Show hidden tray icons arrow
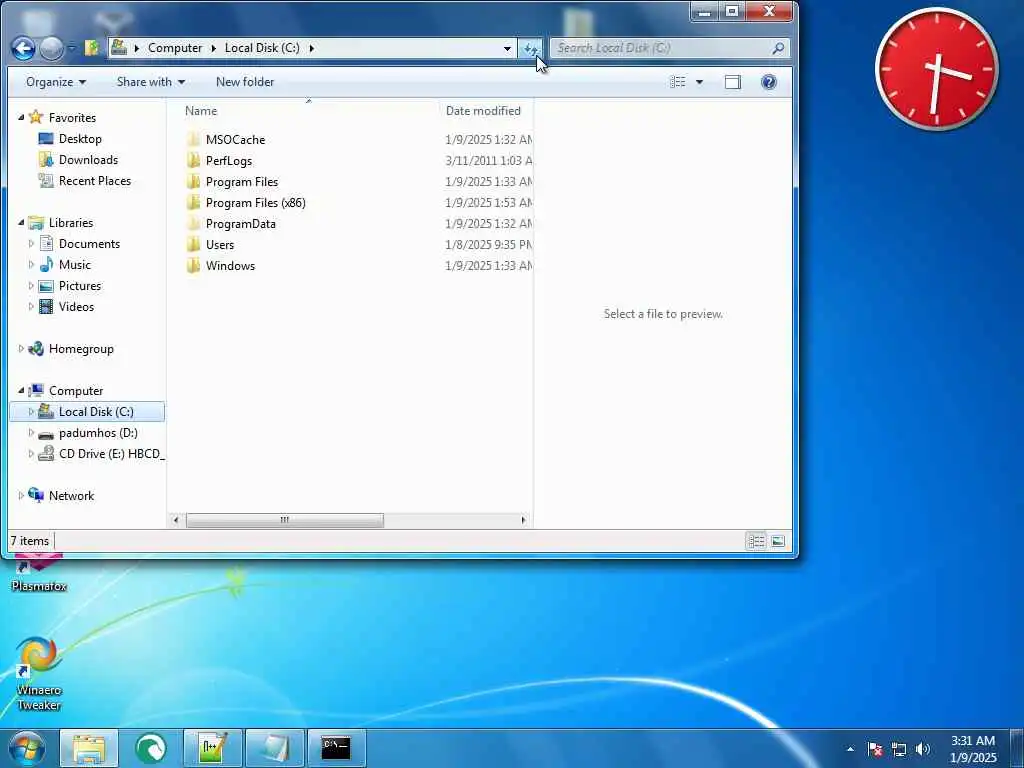The width and height of the screenshot is (1024, 768). pos(850,749)
